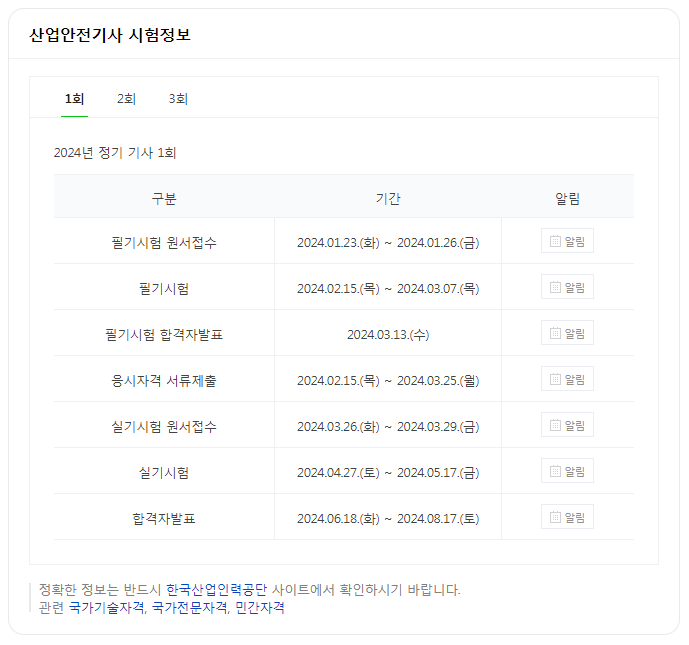The image size is (689, 645).
Task: Enable 알림 for 필기시험 합격자발표
Action: [x=567, y=333]
